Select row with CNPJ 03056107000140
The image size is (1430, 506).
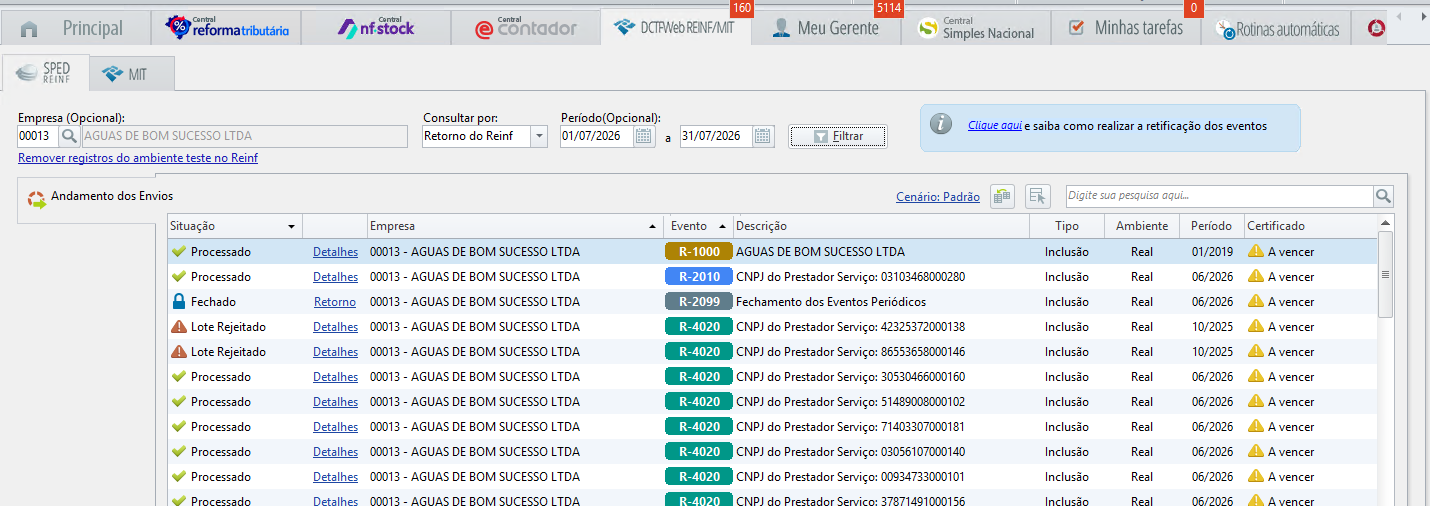coord(772,452)
